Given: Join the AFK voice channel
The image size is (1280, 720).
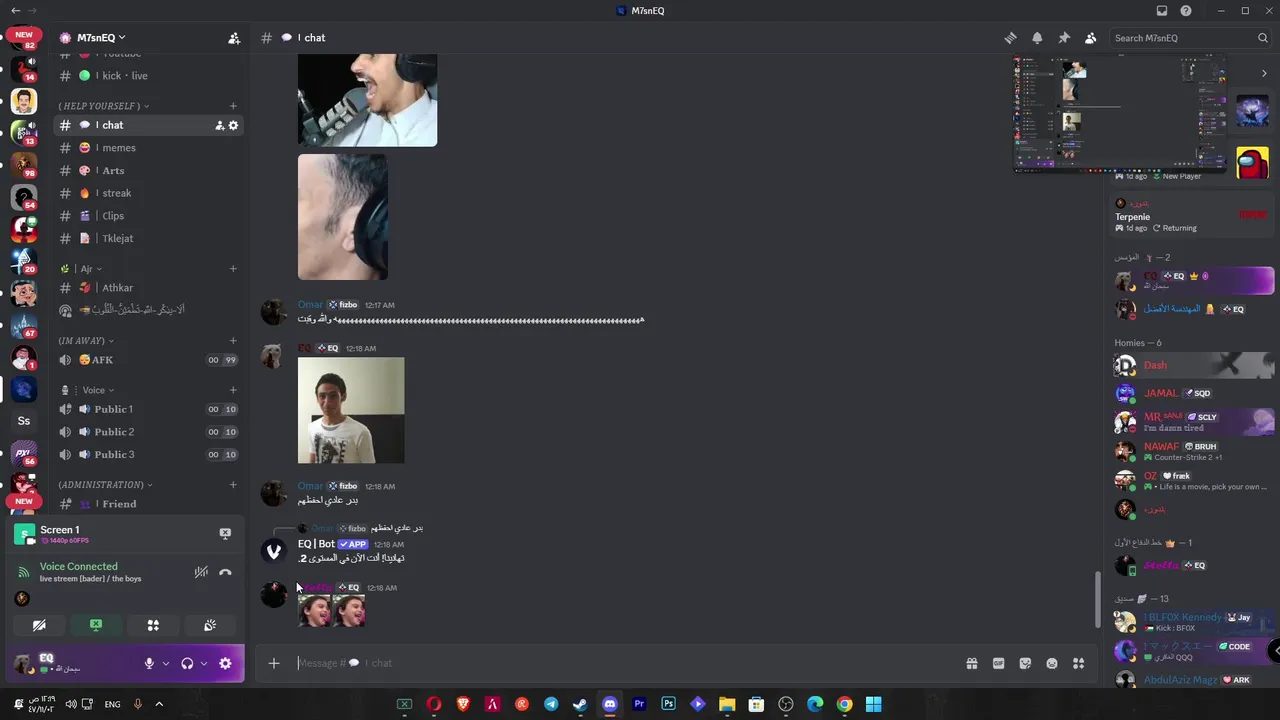Looking at the screenshot, I should pos(148,360).
